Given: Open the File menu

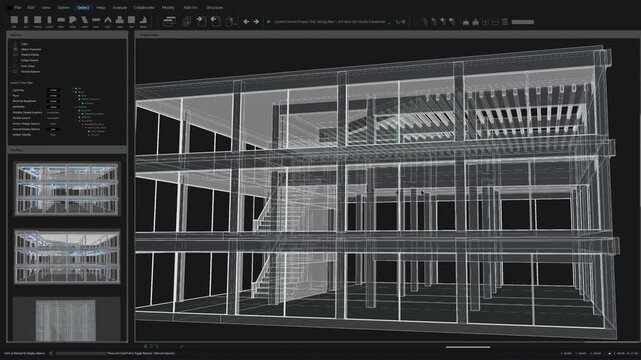Looking at the screenshot, I should click(x=18, y=7).
